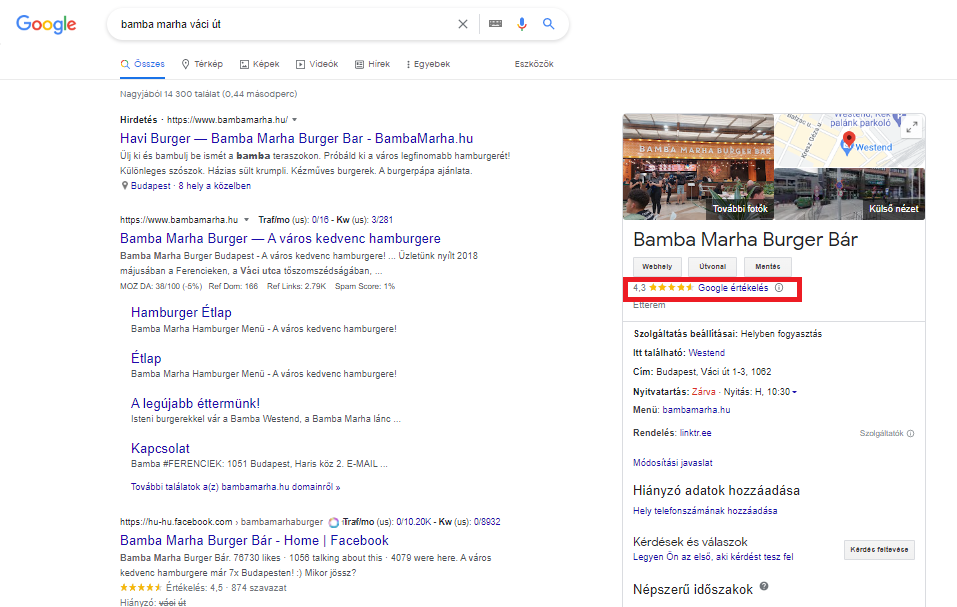Open the Térkép search tab
957x607 pixels.
pos(205,63)
